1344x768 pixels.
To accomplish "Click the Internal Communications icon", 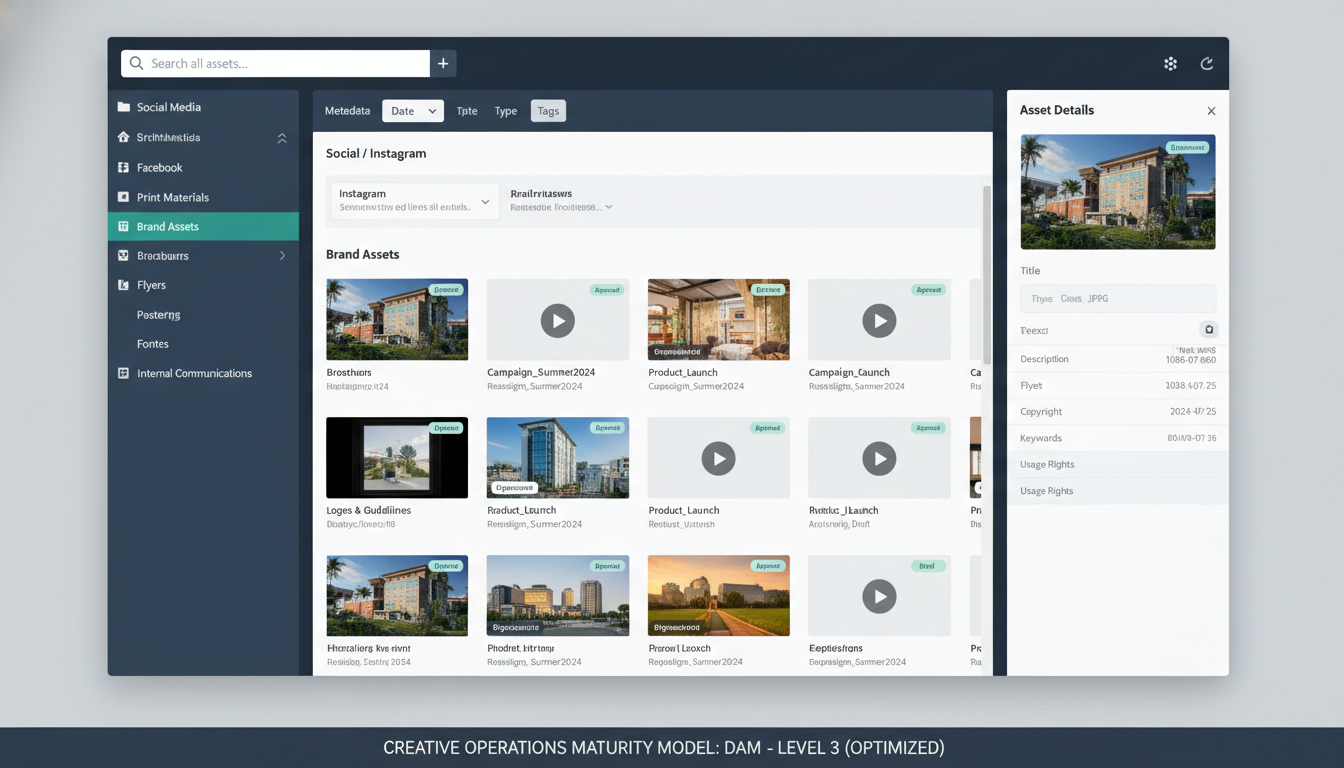I will pos(124,373).
